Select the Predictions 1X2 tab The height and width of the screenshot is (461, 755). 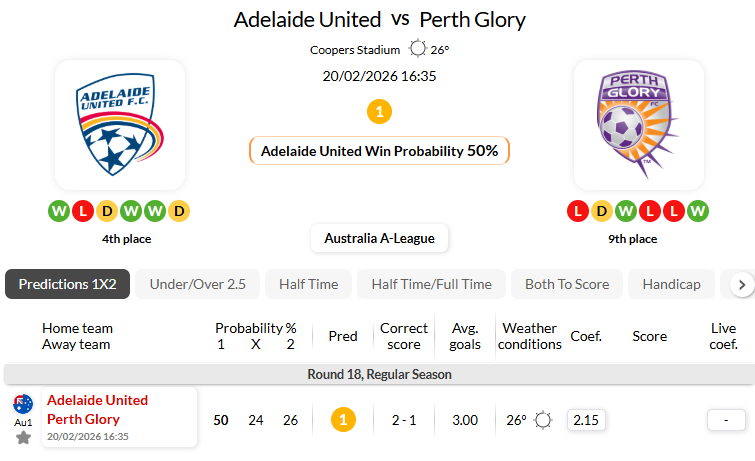pos(67,284)
